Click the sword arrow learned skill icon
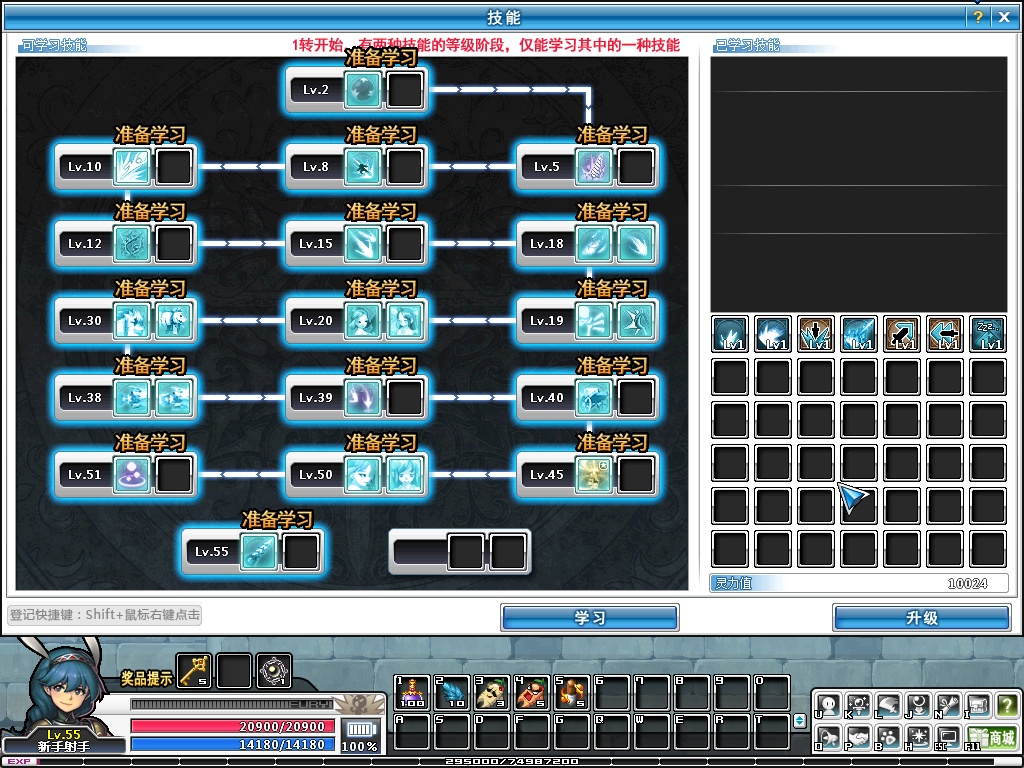Screen dimensions: 1024x768 click(x=901, y=334)
